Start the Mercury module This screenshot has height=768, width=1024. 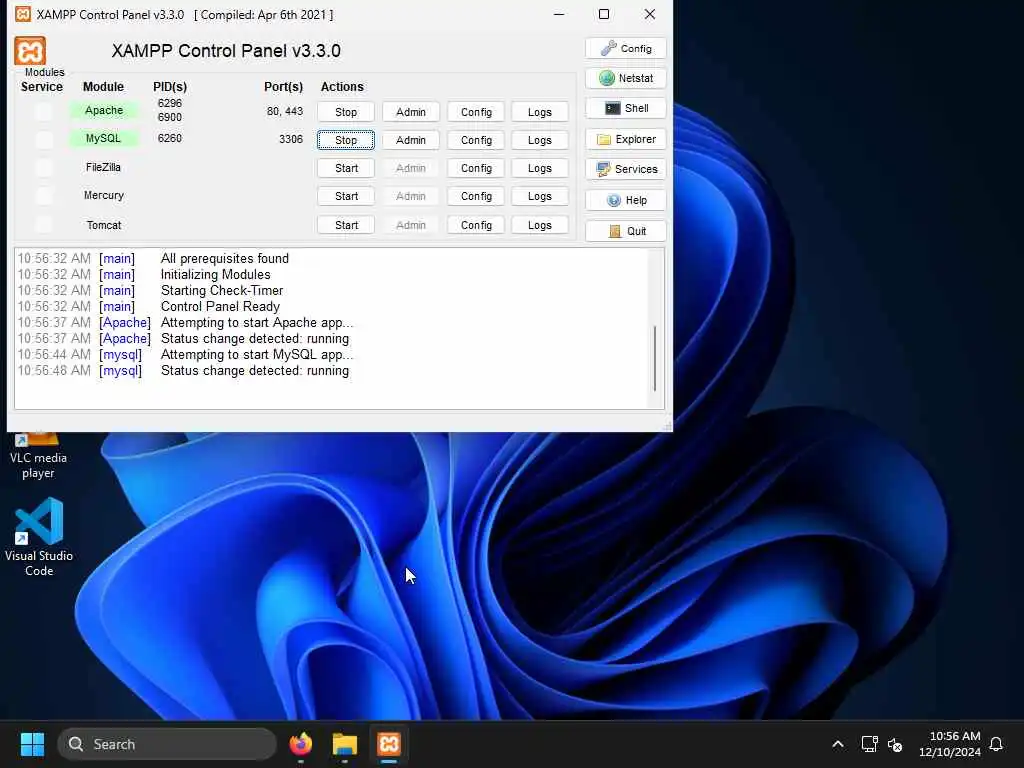tap(346, 196)
